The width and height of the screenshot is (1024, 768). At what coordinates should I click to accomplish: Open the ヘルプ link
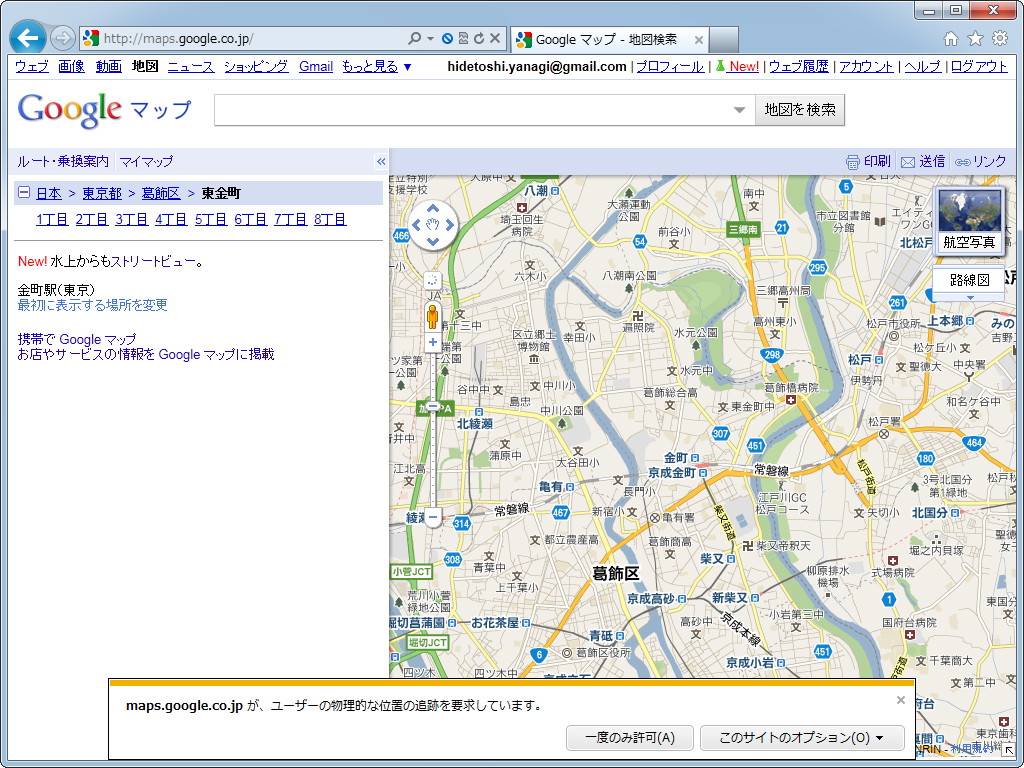[x=923, y=66]
